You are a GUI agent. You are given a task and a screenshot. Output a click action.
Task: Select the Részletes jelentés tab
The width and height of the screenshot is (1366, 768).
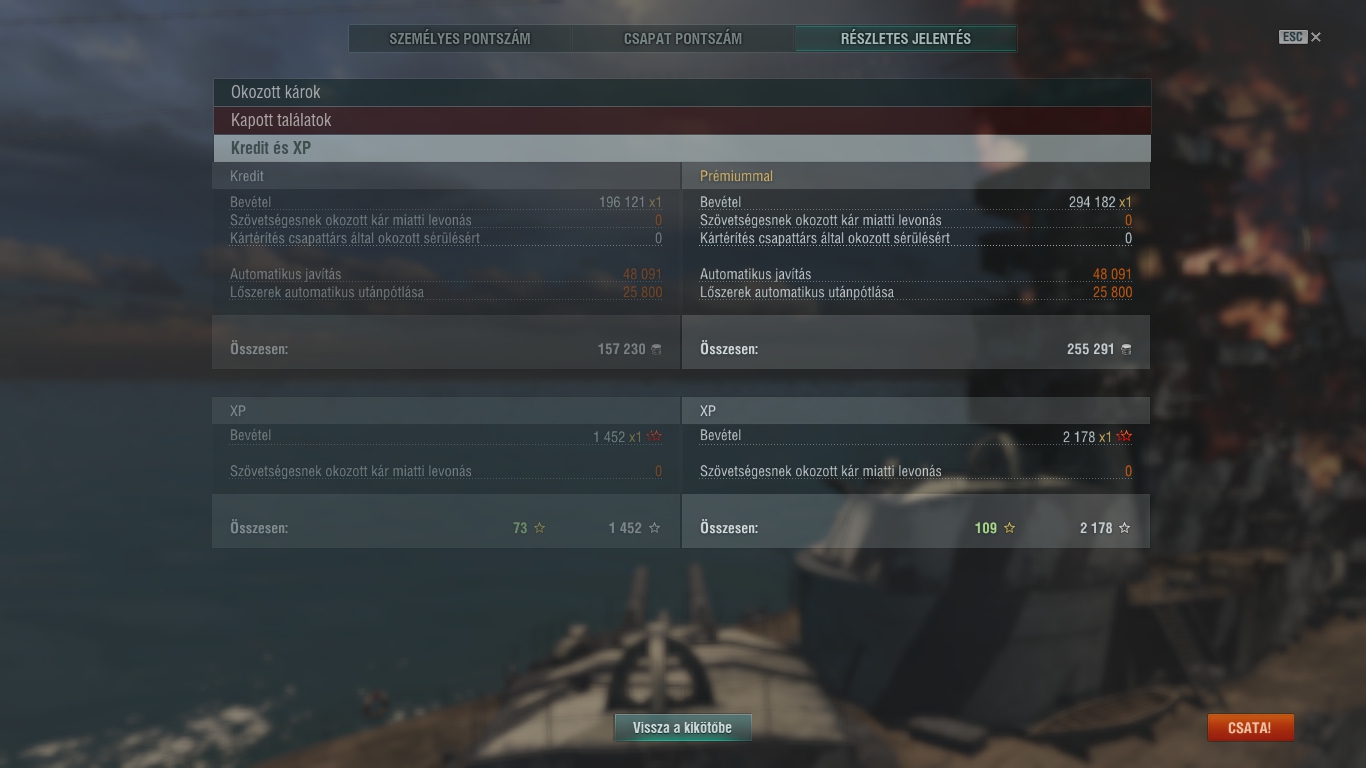click(x=906, y=39)
